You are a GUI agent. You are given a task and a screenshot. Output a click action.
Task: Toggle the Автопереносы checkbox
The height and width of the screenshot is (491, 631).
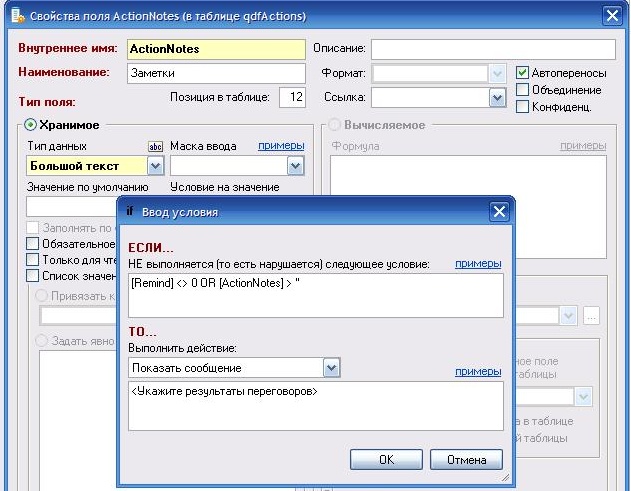click(522, 73)
